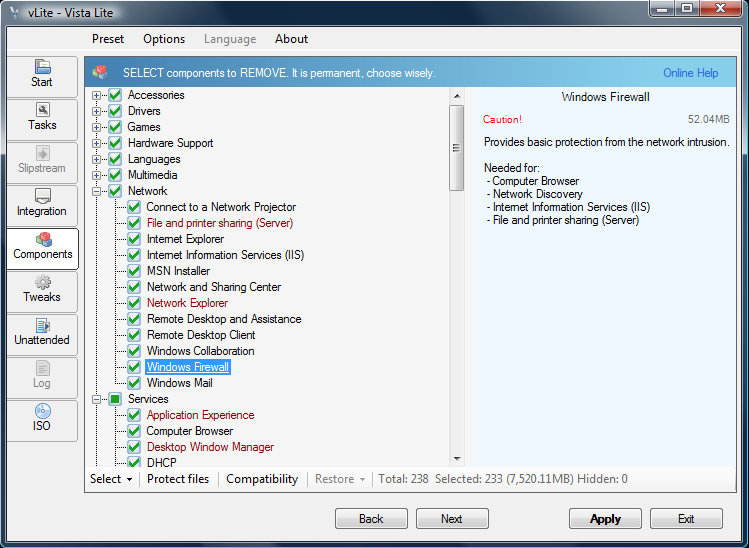The image size is (749, 548).
Task: Select File and printer sharing (Server)
Action: click(220, 223)
